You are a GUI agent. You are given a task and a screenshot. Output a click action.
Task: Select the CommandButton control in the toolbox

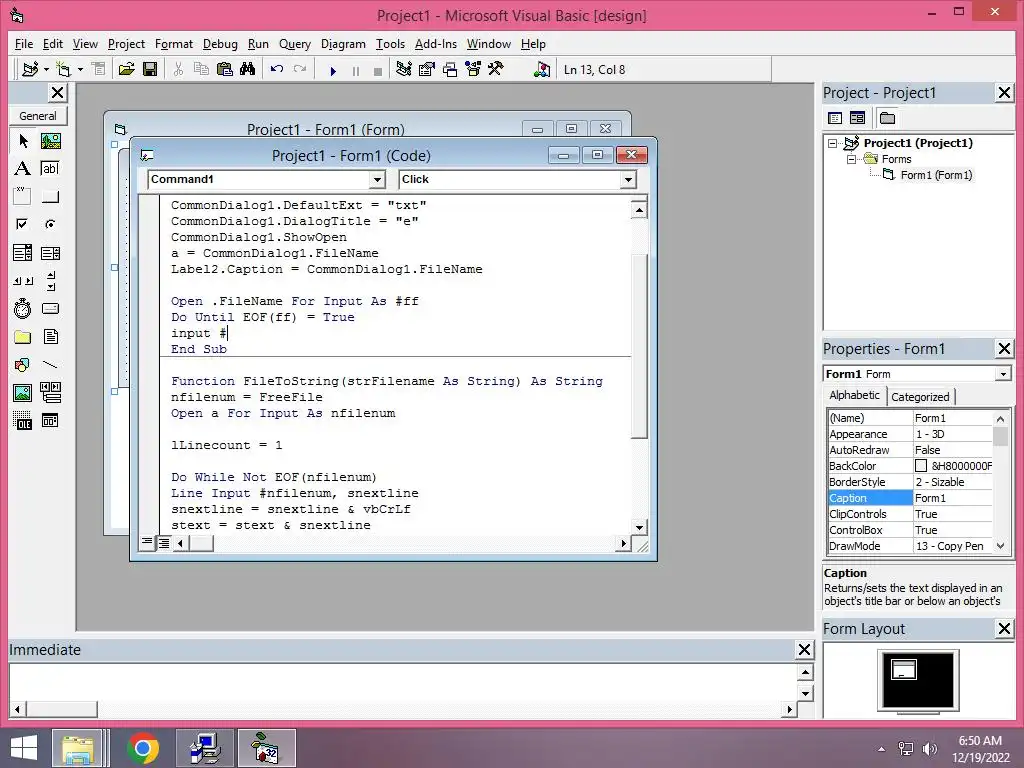coord(50,197)
